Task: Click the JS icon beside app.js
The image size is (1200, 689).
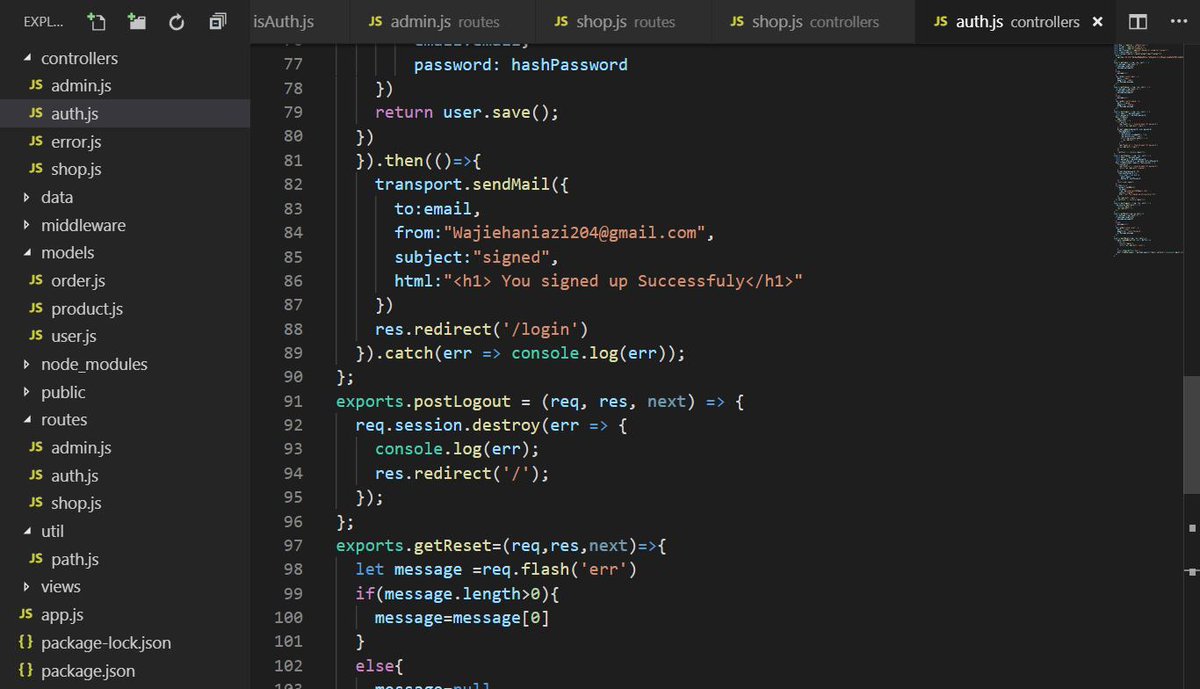Action: [x=25, y=615]
